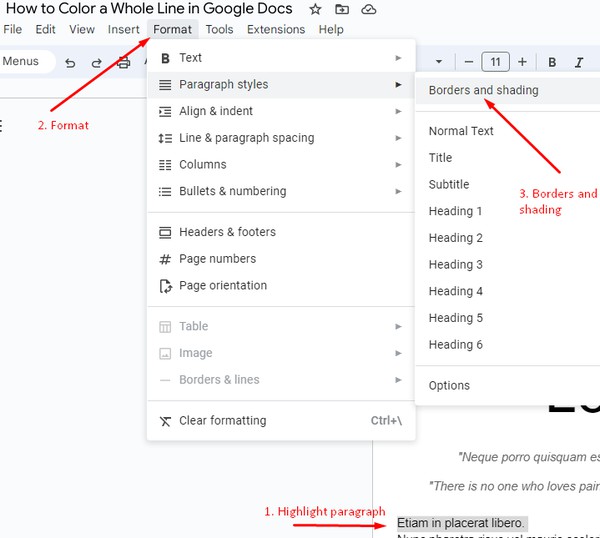Increase font size with plus button

522,62
